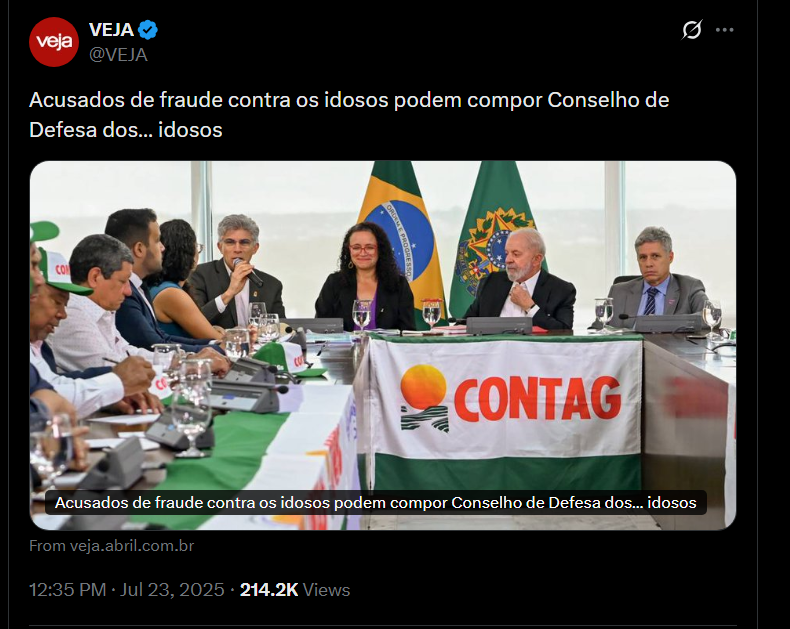Screen dimensions: 790x629
Task: View the 214.2K Views analytics
Action: pos(295,590)
